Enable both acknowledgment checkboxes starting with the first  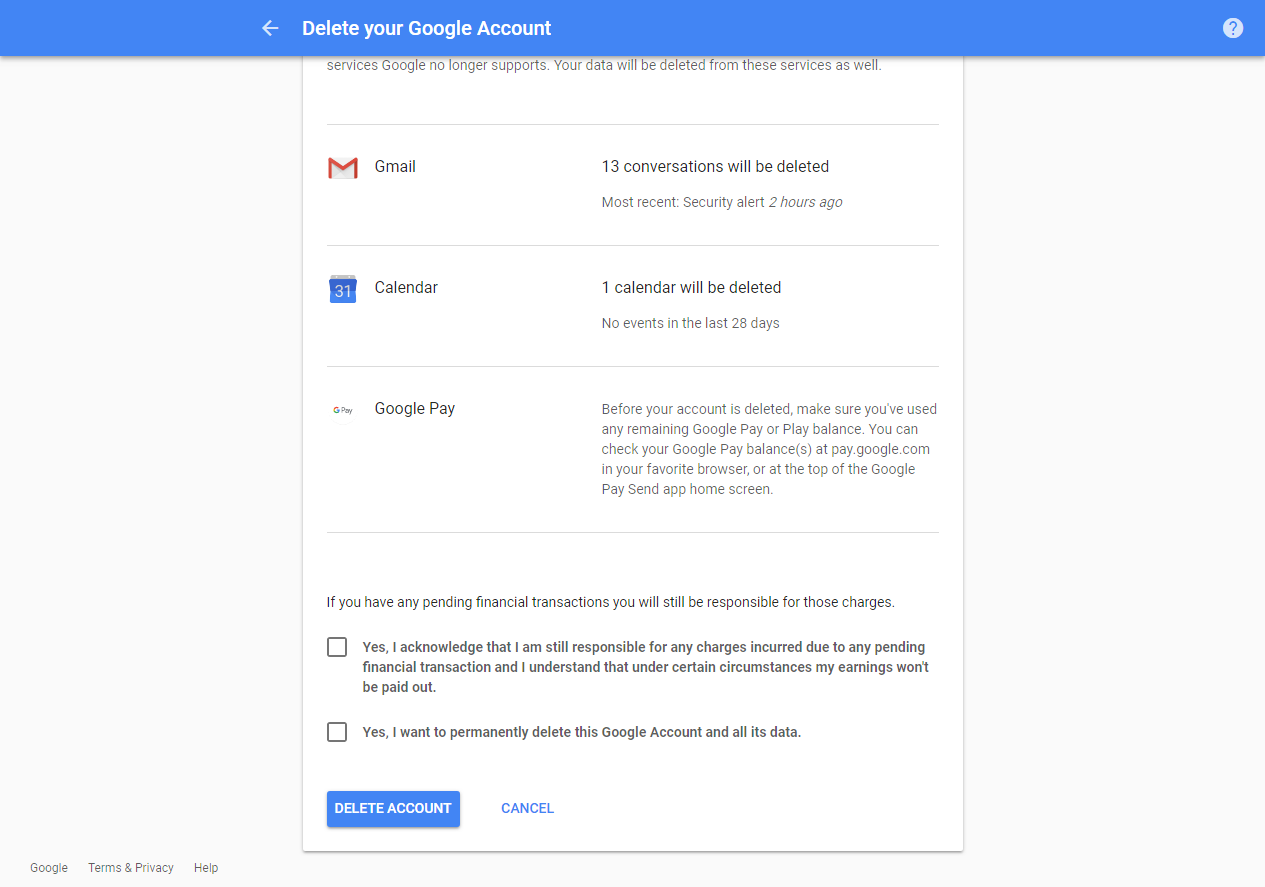pyautogui.click(x=337, y=647)
